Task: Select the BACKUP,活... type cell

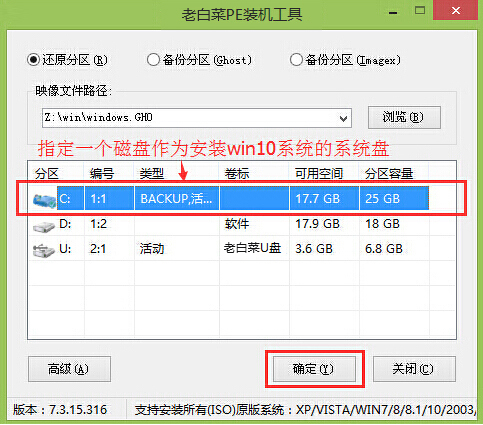Action: pyautogui.click(x=177, y=199)
